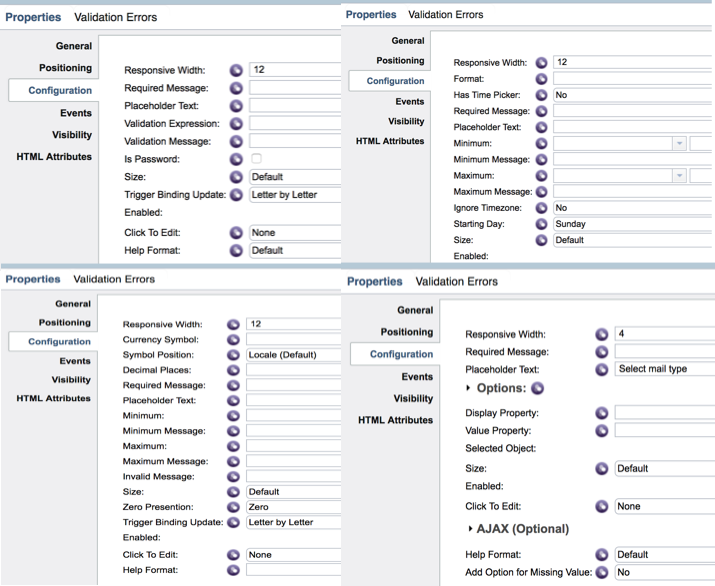Open the Minimum date dropdown arrow
The image size is (715, 586).
coord(679,143)
